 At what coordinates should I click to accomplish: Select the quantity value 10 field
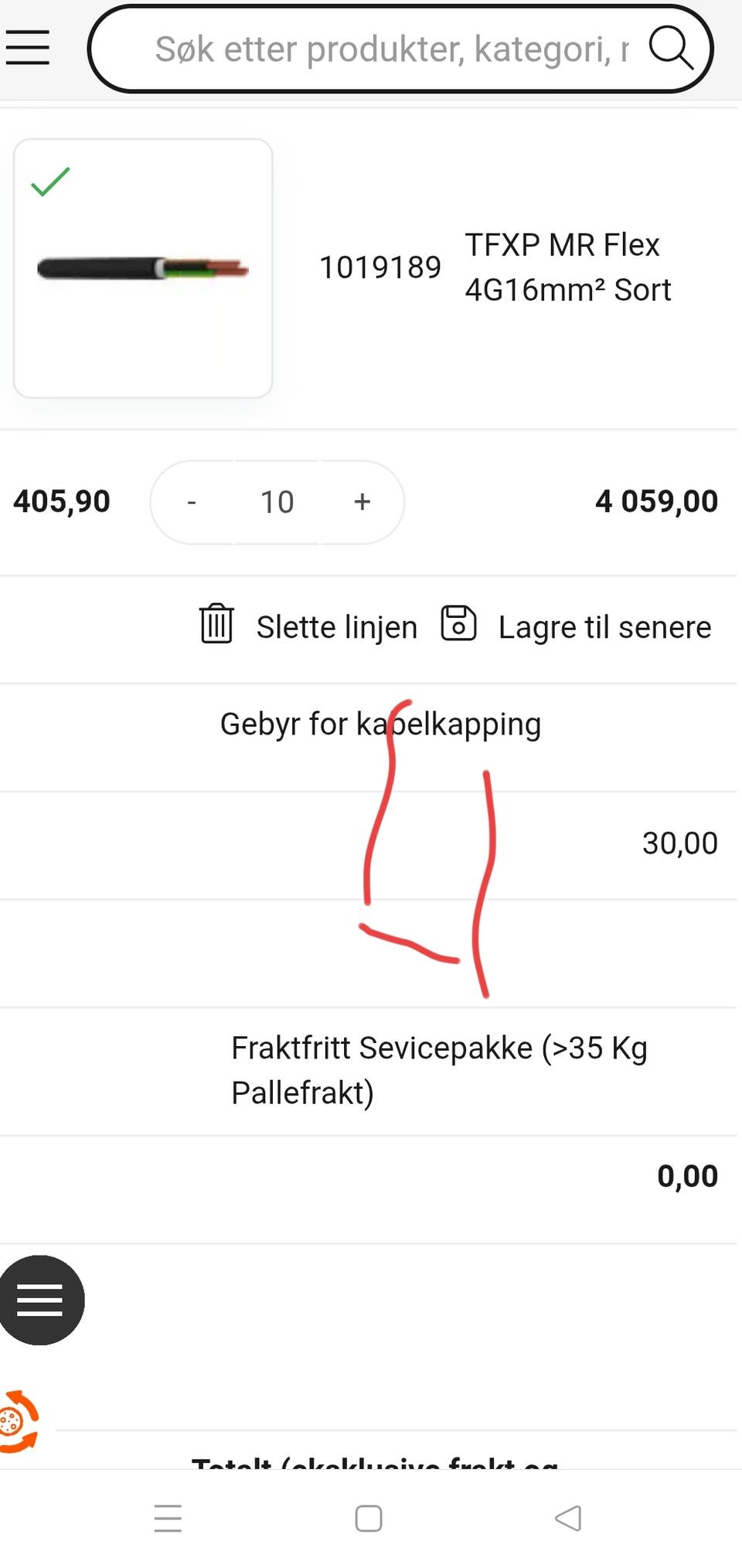(276, 502)
